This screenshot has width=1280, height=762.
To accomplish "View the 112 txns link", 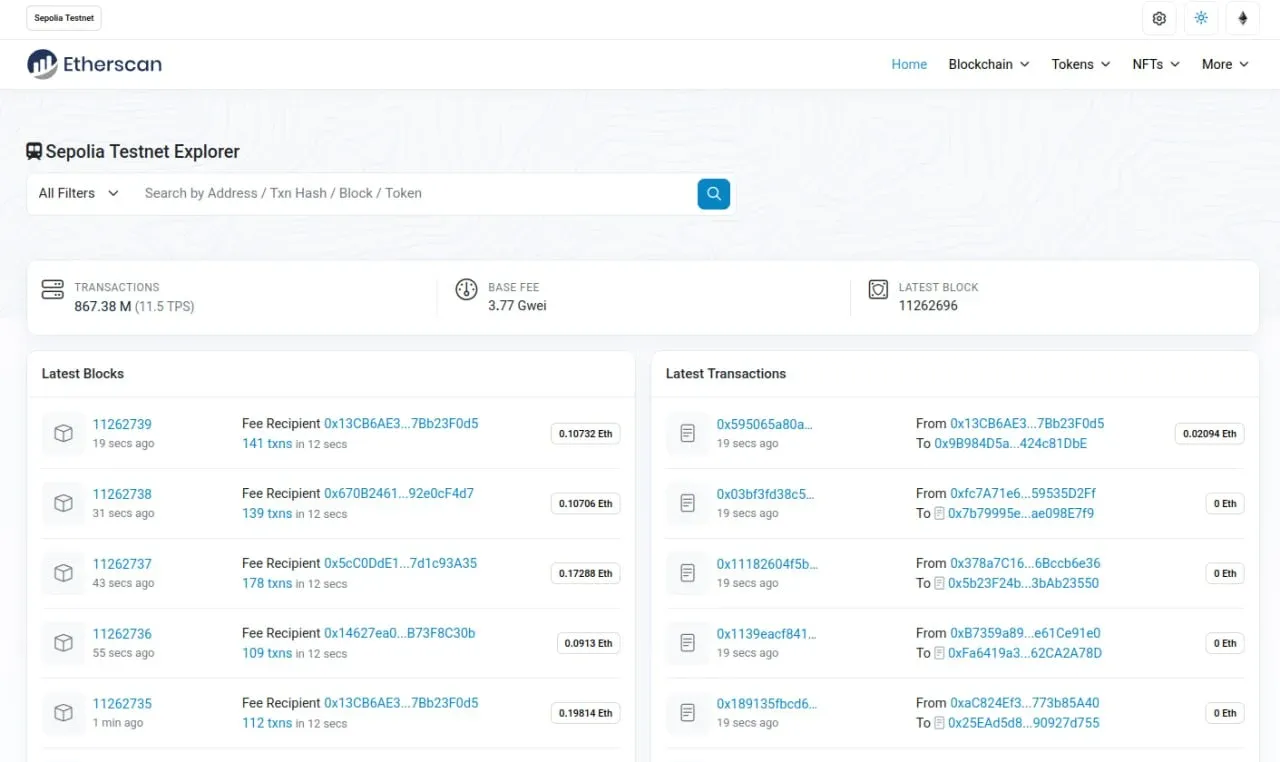I will (x=267, y=723).
